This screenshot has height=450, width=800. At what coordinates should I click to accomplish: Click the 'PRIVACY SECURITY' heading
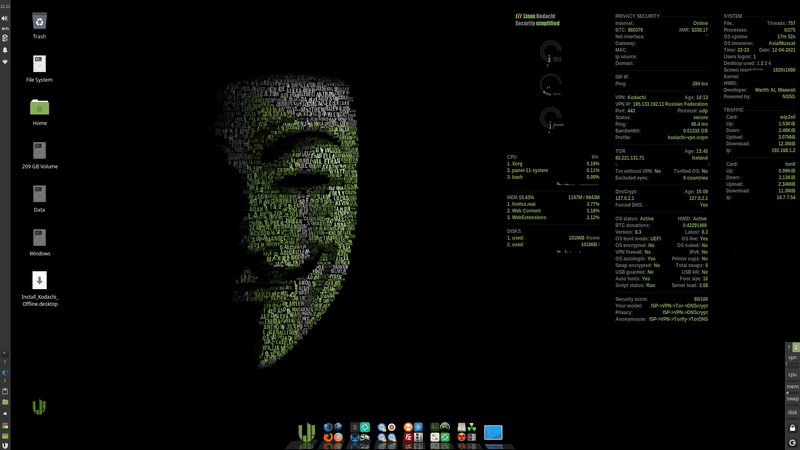pos(637,16)
